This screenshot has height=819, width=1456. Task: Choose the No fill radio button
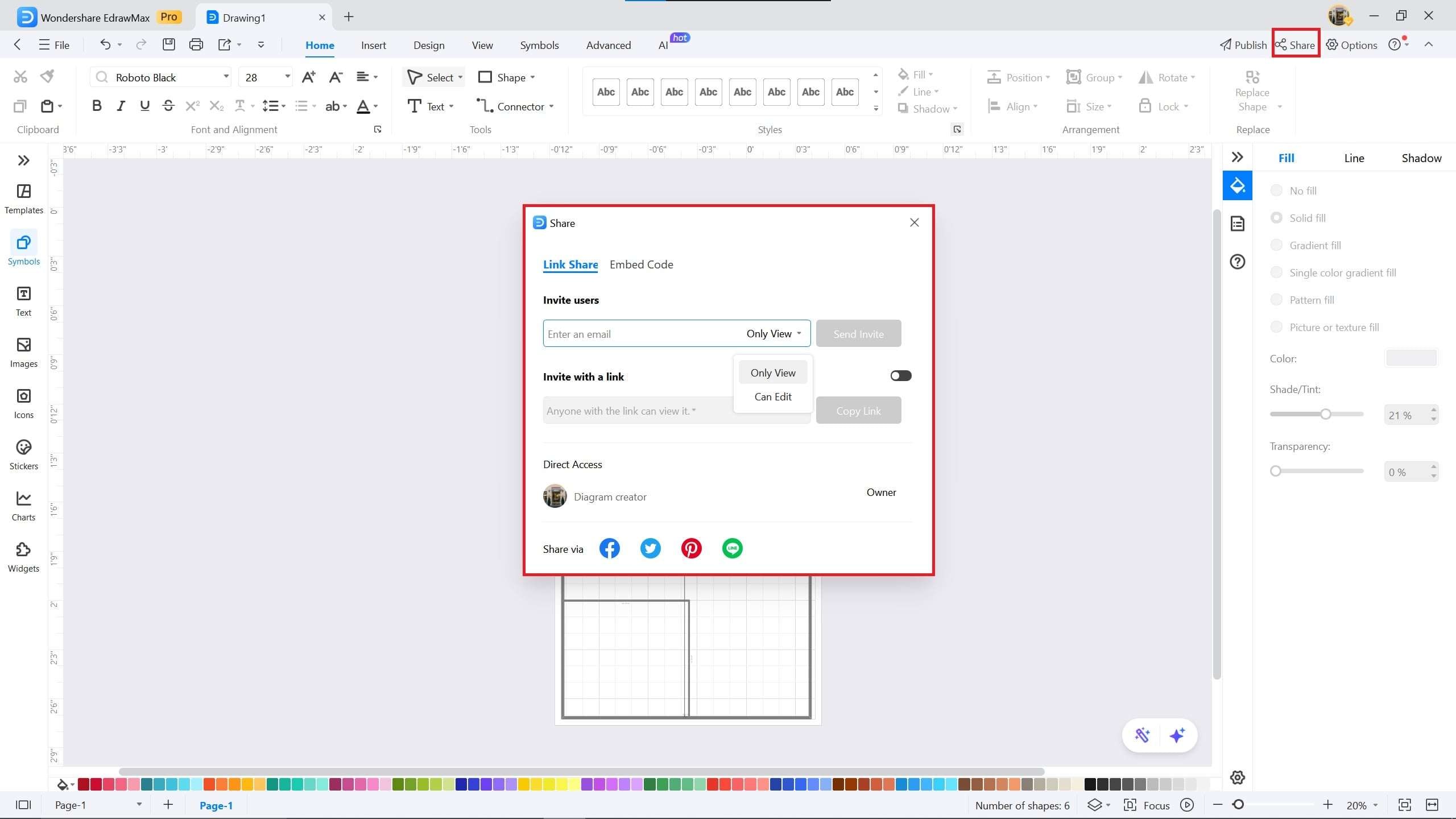(1276, 191)
